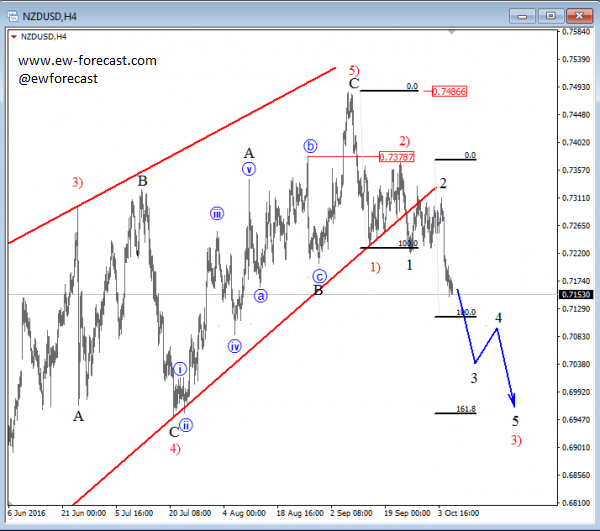Expand the red triangle next to NZDUSD,H4 label
The image size is (600, 531).
14,37
